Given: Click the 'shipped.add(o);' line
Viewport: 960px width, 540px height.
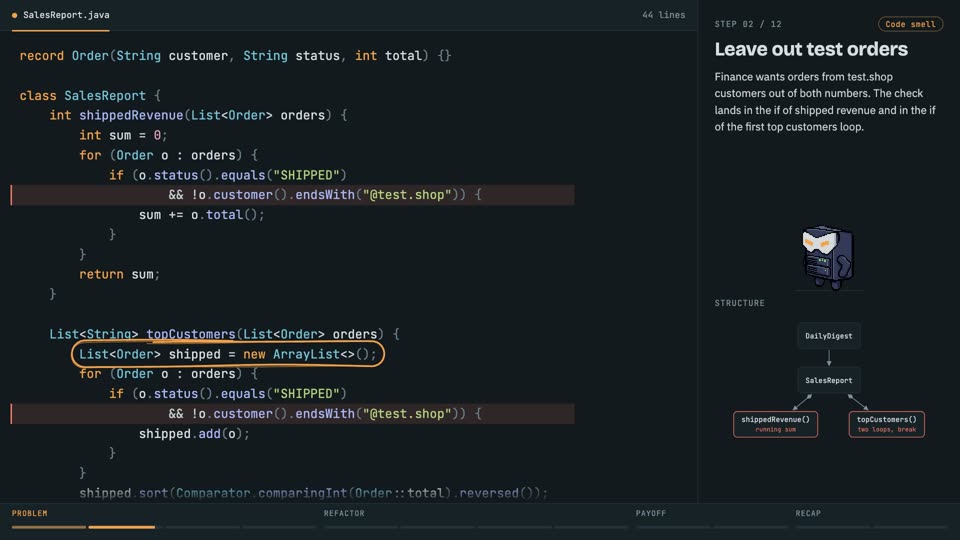Looking at the screenshot, I should tap(194, 434).
